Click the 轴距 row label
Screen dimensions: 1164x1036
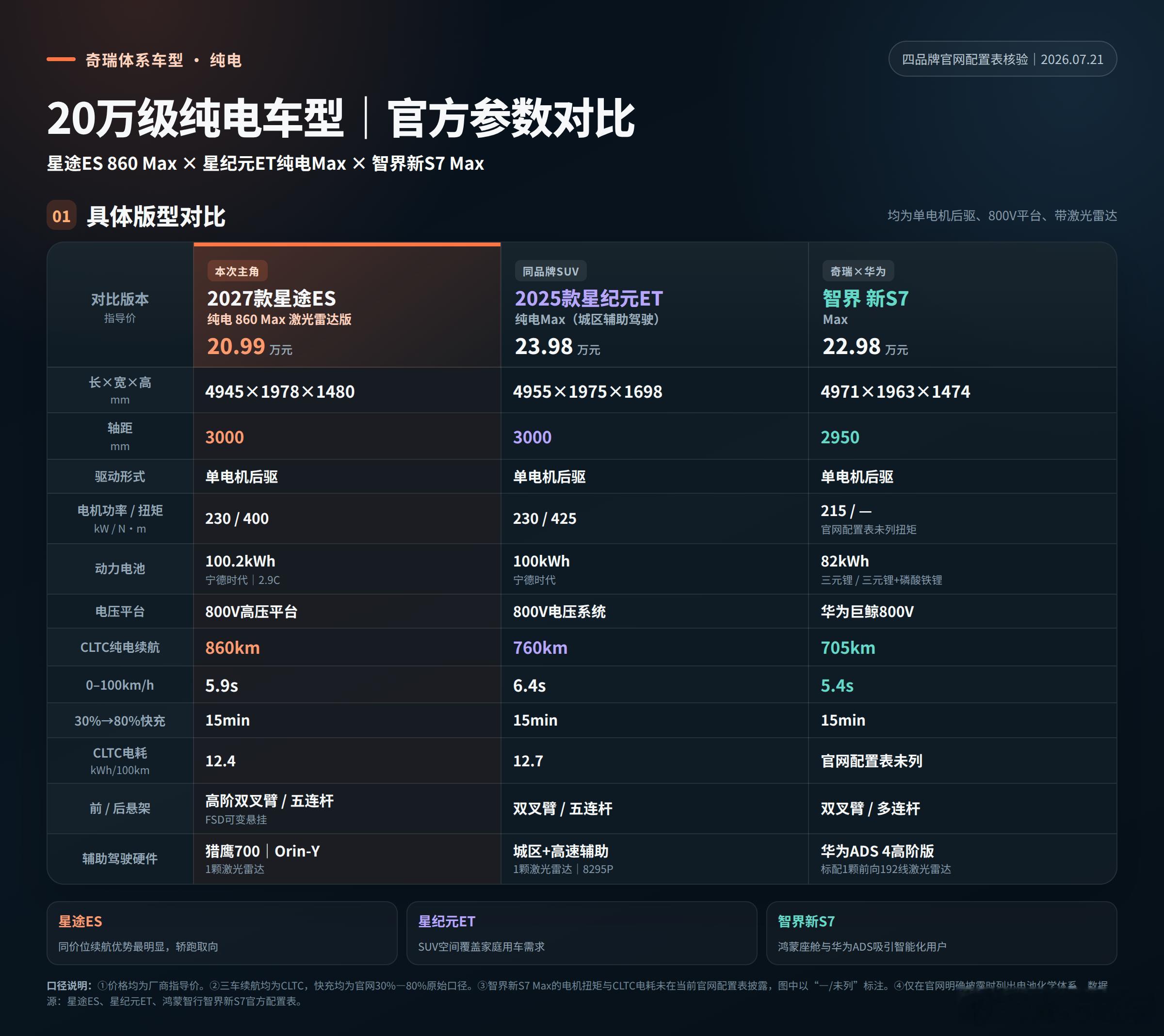[120, 436]
